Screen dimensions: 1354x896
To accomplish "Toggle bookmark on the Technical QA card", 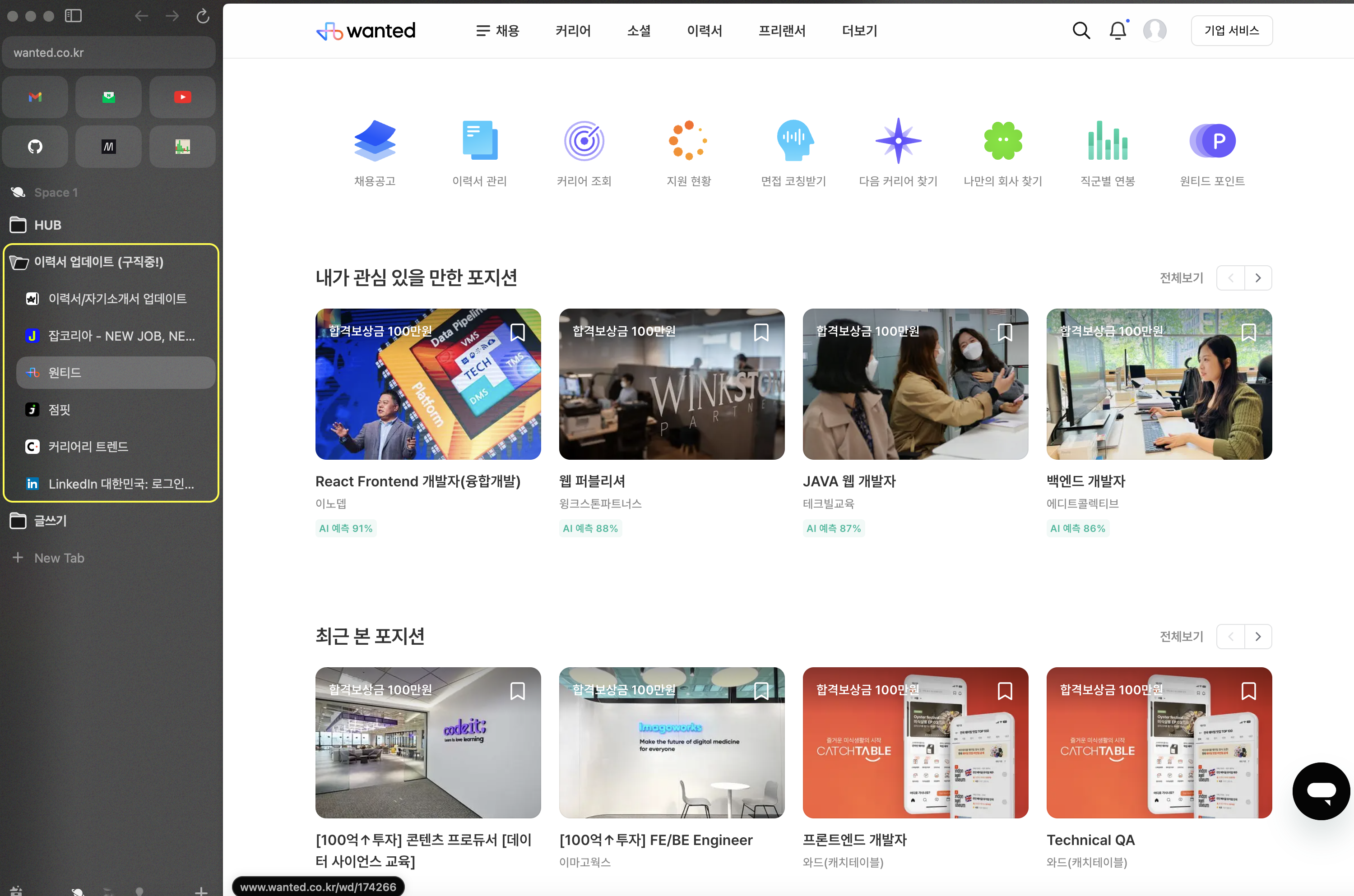I will coord(1248,691).
